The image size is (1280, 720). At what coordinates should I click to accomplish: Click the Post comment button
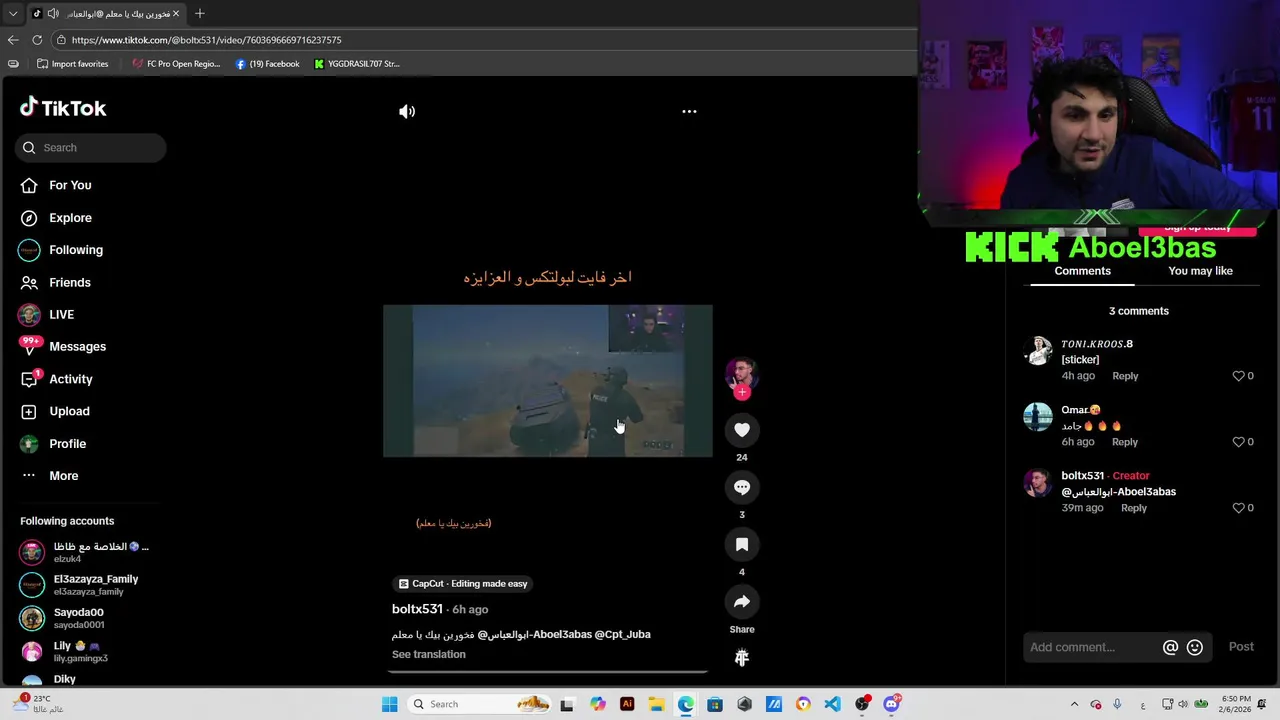1241,647
